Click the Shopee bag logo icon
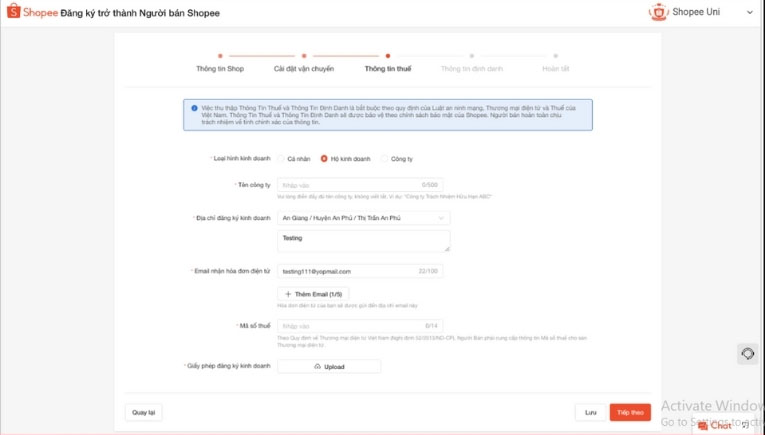The image size is (765, 435). tap(14, 11)
